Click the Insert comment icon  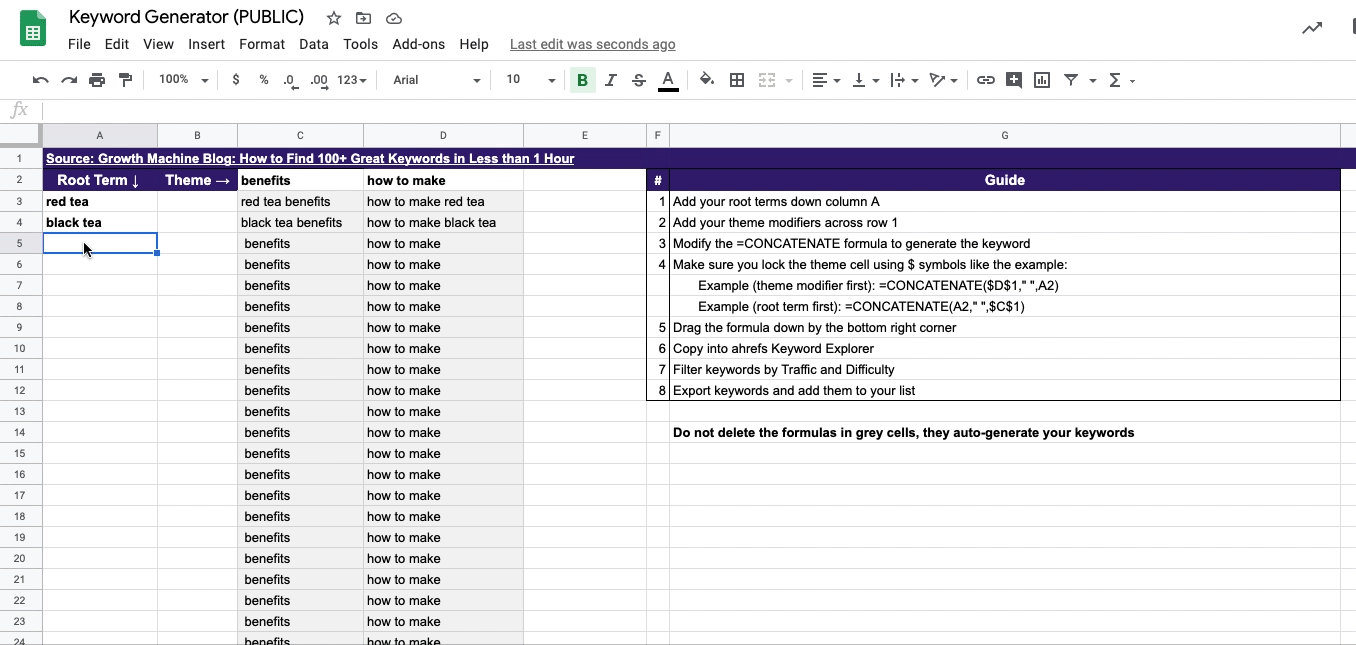pos(1013,79)
